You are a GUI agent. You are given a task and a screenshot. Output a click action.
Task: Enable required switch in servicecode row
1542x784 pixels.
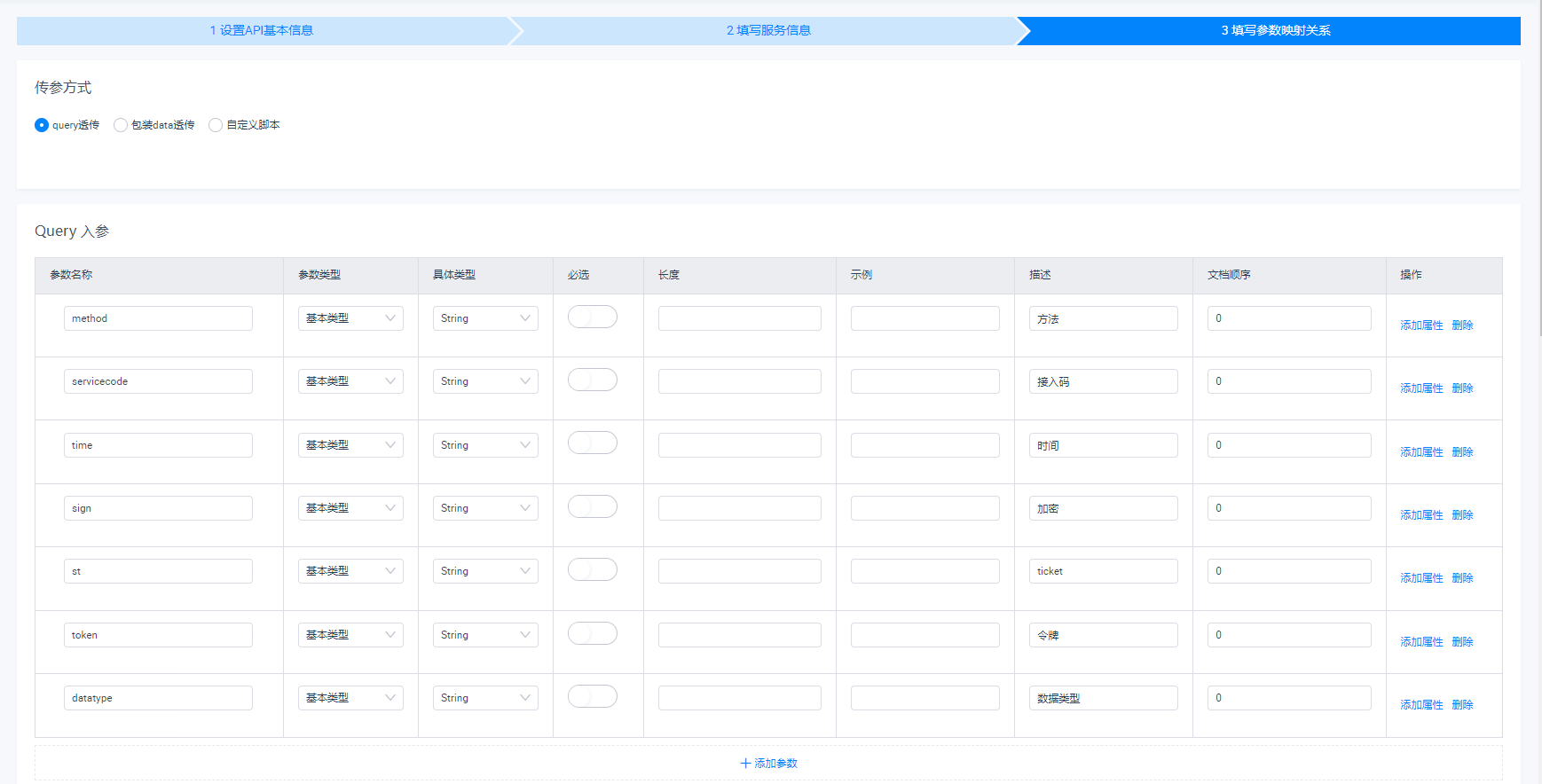(x=593, y=380)
